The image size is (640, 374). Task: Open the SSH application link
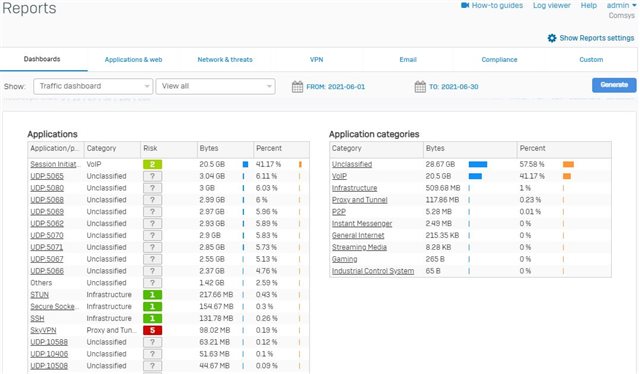coord(37,318)
